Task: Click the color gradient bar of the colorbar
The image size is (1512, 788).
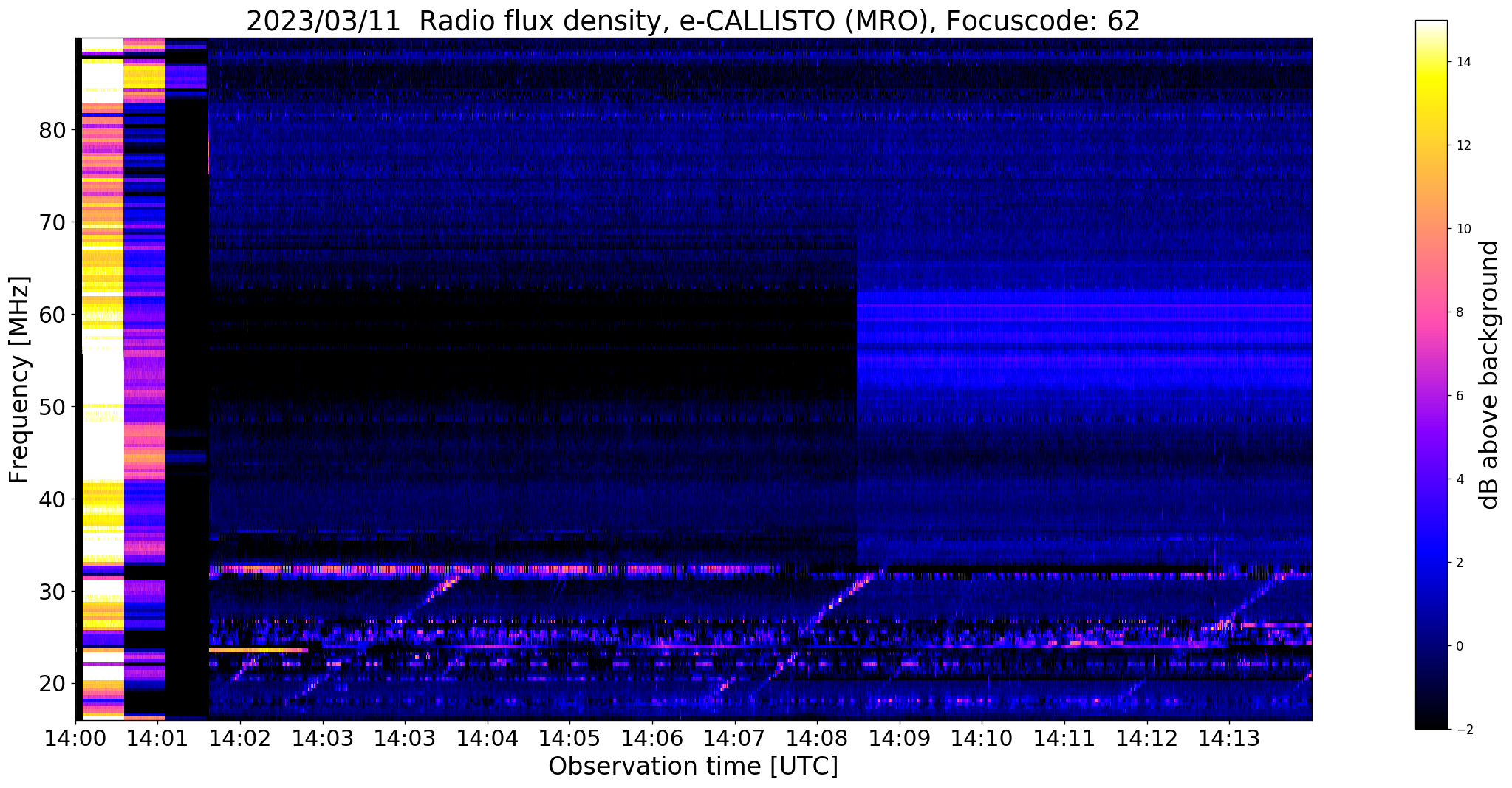Action: point(1431,375)
